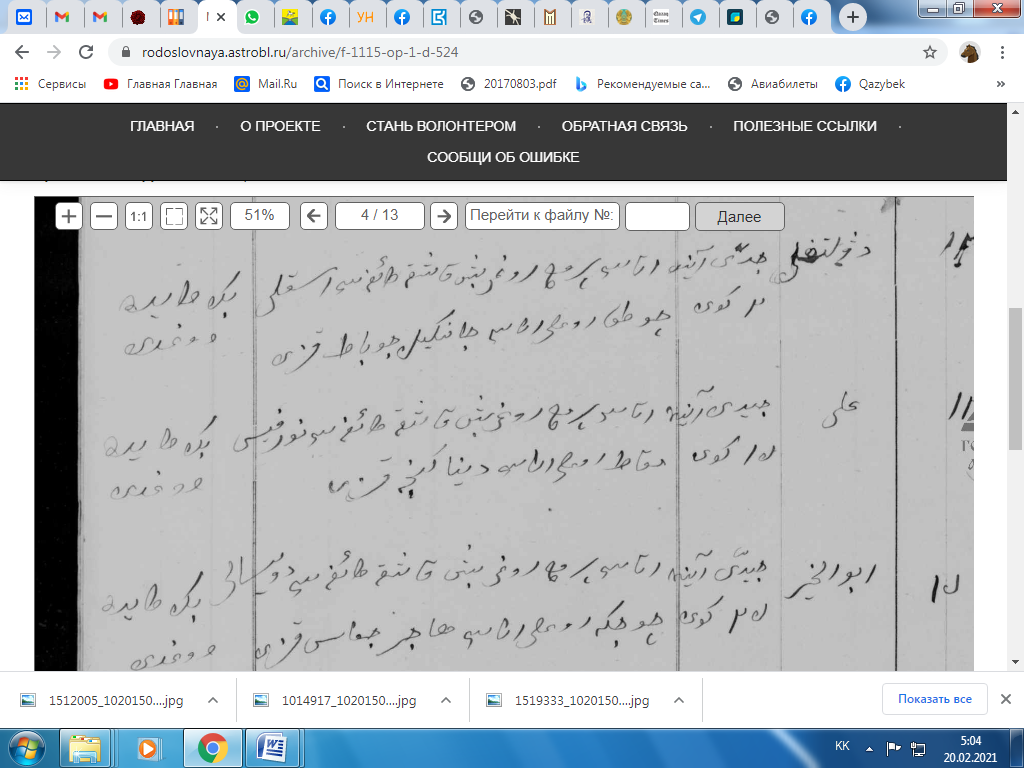
Task: Go to previous page arrow
Action: click(314, 216)
